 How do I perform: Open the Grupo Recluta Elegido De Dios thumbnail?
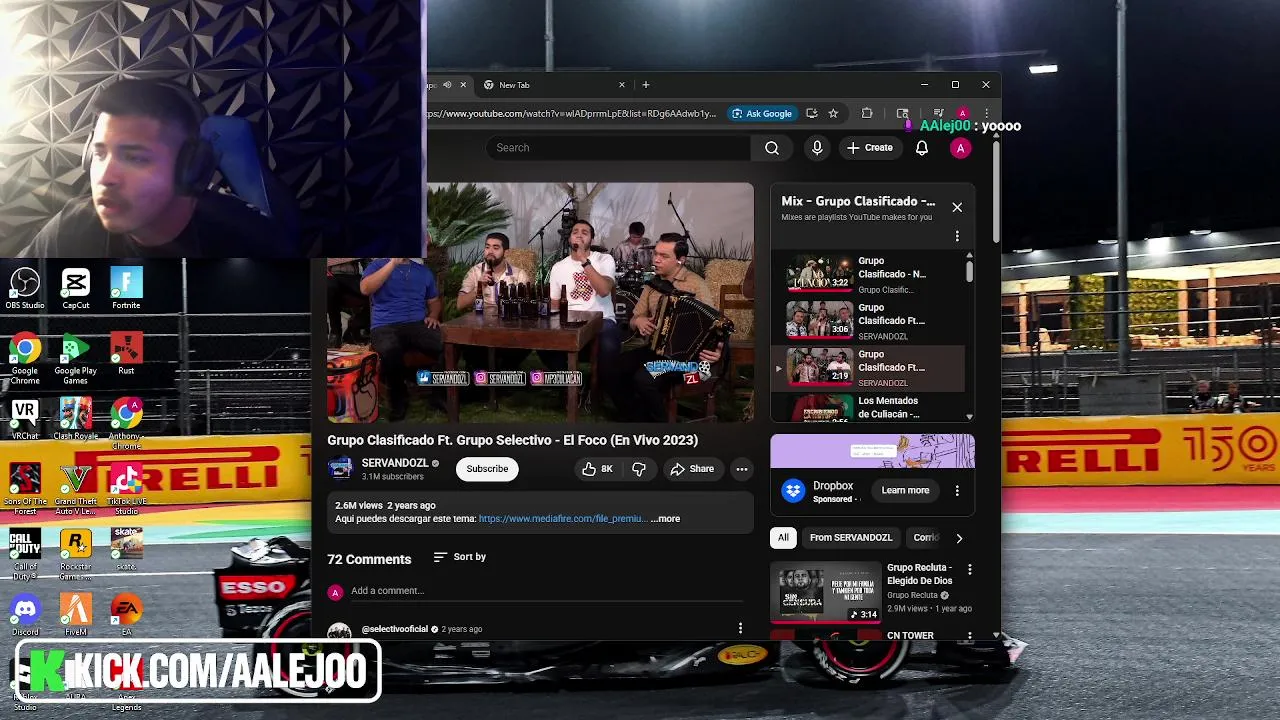pos(826,591)
